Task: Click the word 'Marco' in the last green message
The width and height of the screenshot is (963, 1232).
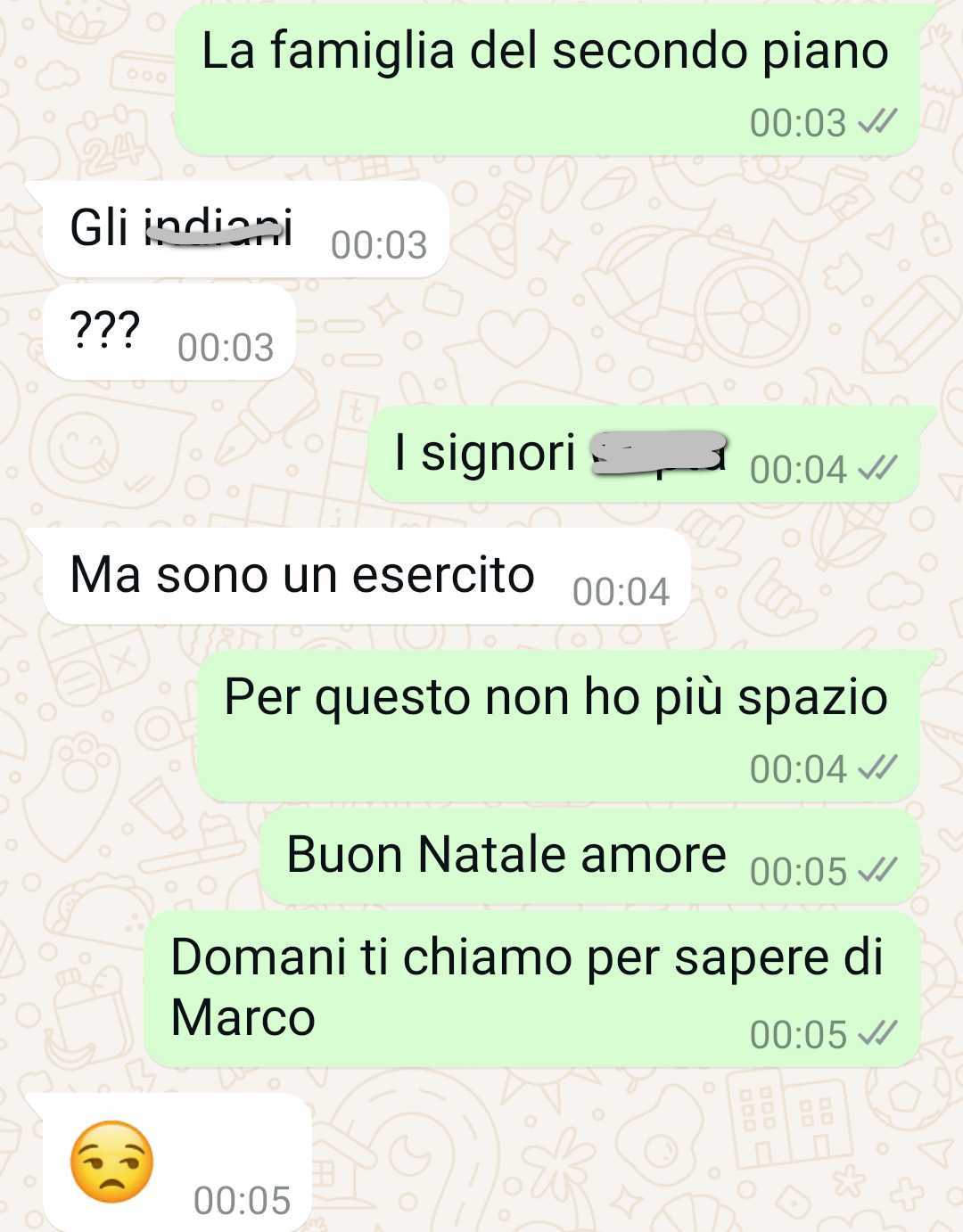Action: pyautogui.click(x=243, y=1017)
